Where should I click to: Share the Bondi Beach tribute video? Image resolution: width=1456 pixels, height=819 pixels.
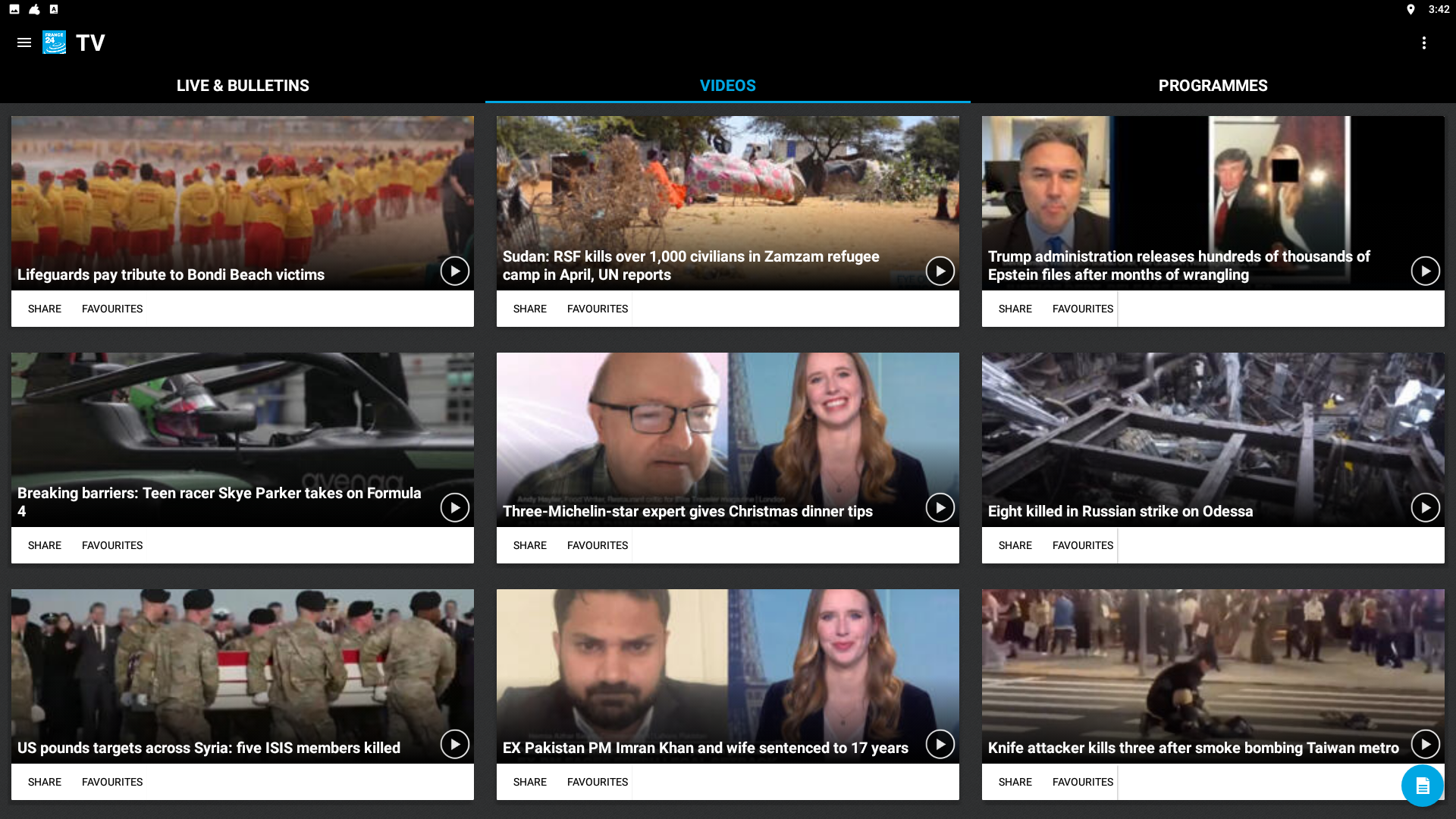point(45,309)
